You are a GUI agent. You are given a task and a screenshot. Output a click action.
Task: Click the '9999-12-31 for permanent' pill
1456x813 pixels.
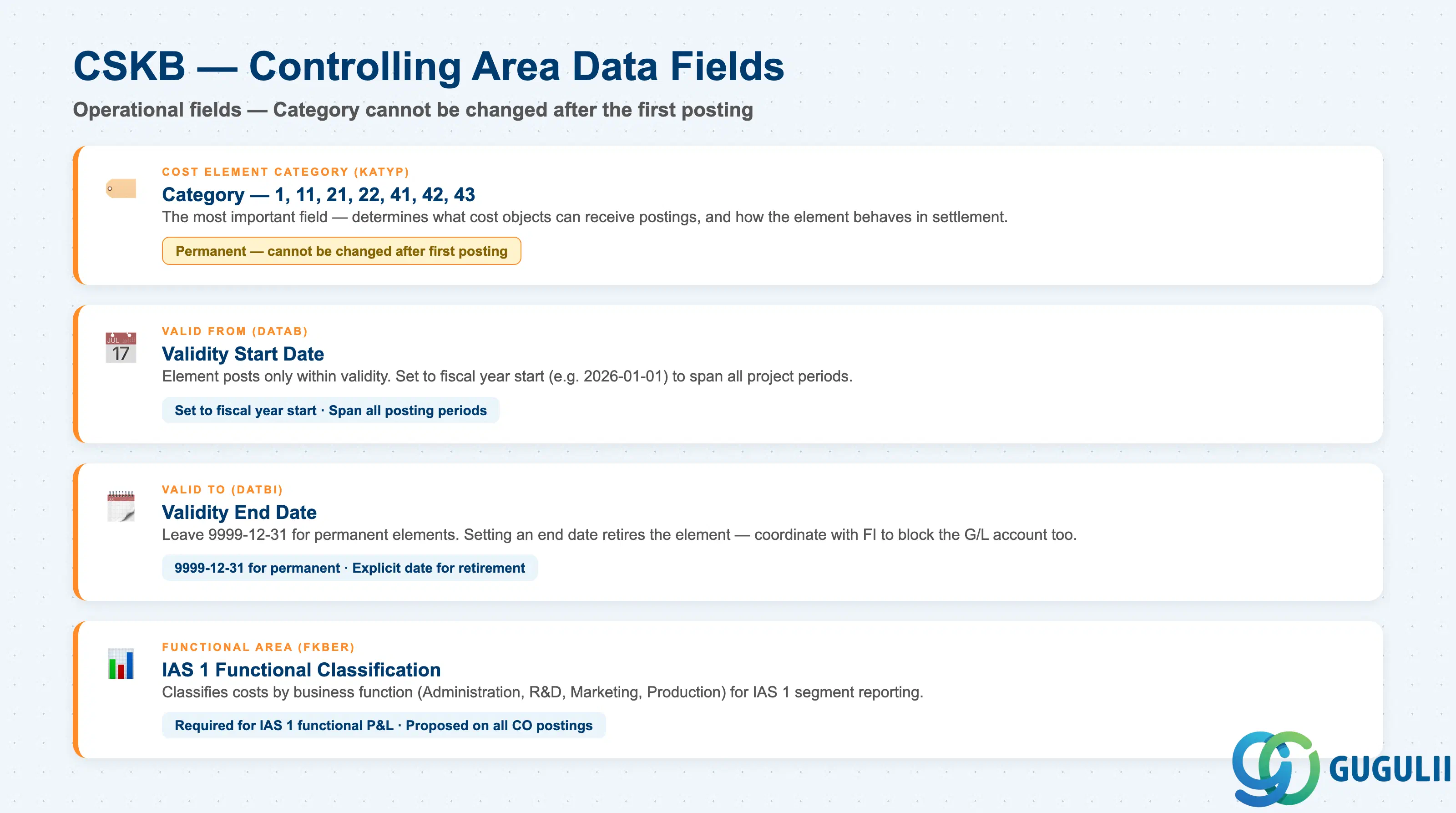pyautogui.click(x=349, y=568)
